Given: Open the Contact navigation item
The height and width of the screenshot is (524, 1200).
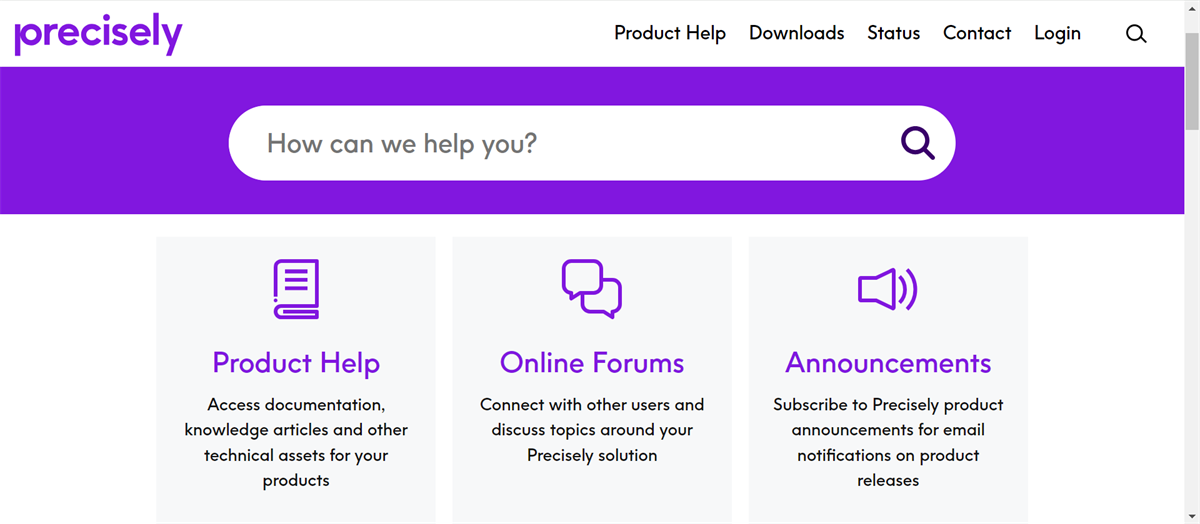Looking at the screenshot, I should tap(977, 33).
